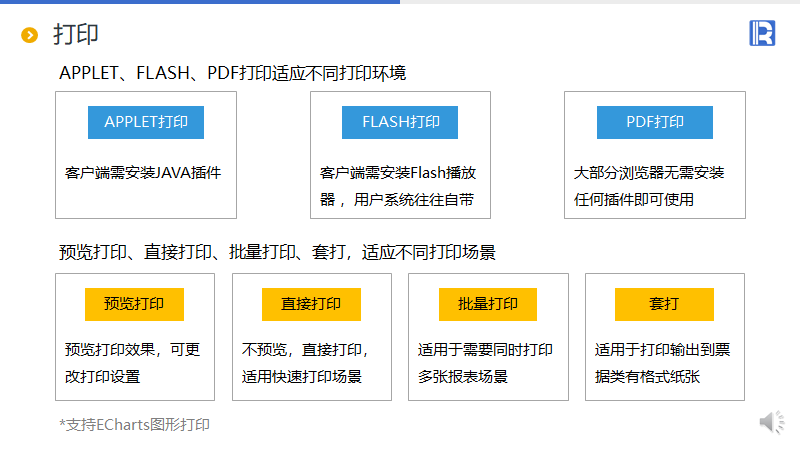Click text 不预览，直接打印

(x=305, y=350)
